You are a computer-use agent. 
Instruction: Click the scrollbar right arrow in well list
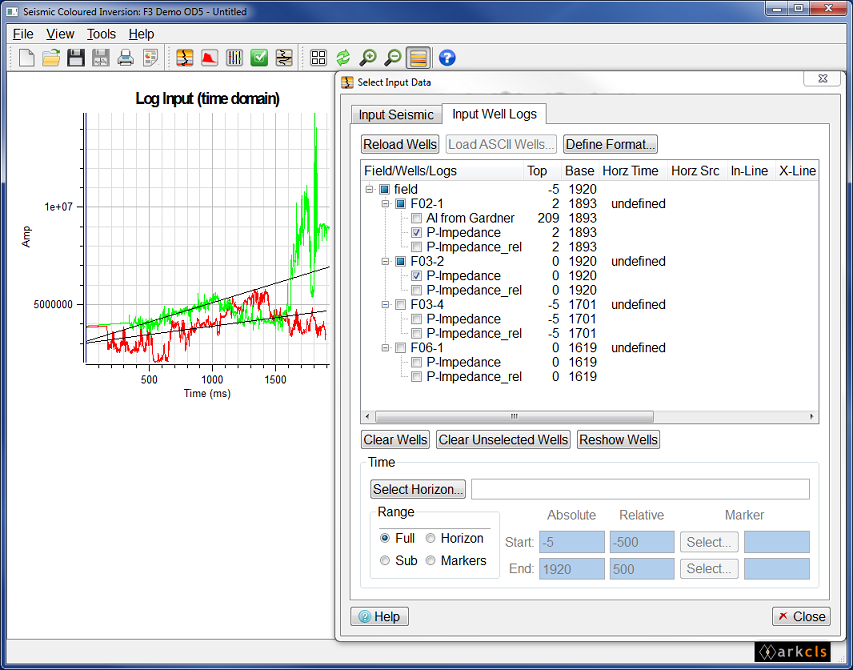[x=812, y=417]
